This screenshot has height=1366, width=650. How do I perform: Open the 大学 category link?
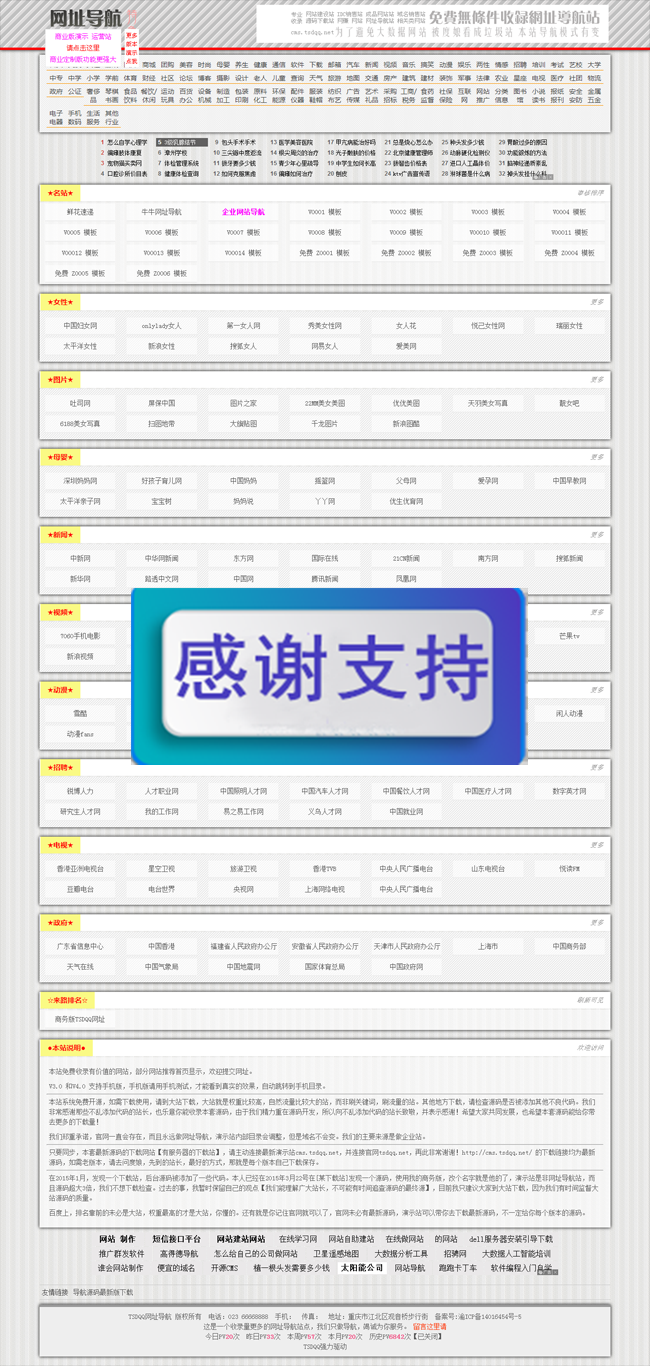594,64
